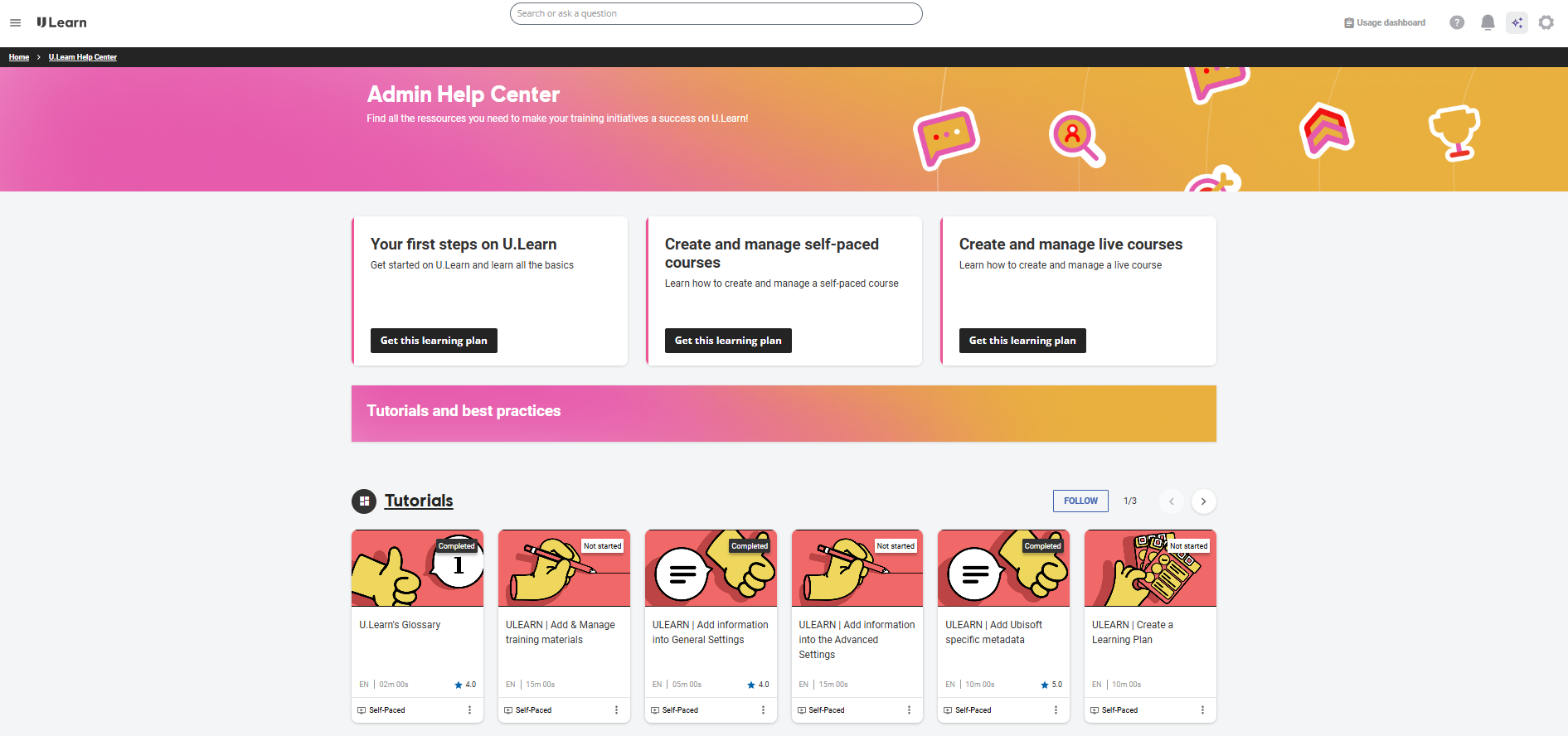Click the U.Learn's Glossary course title

[x=400, y=625]
